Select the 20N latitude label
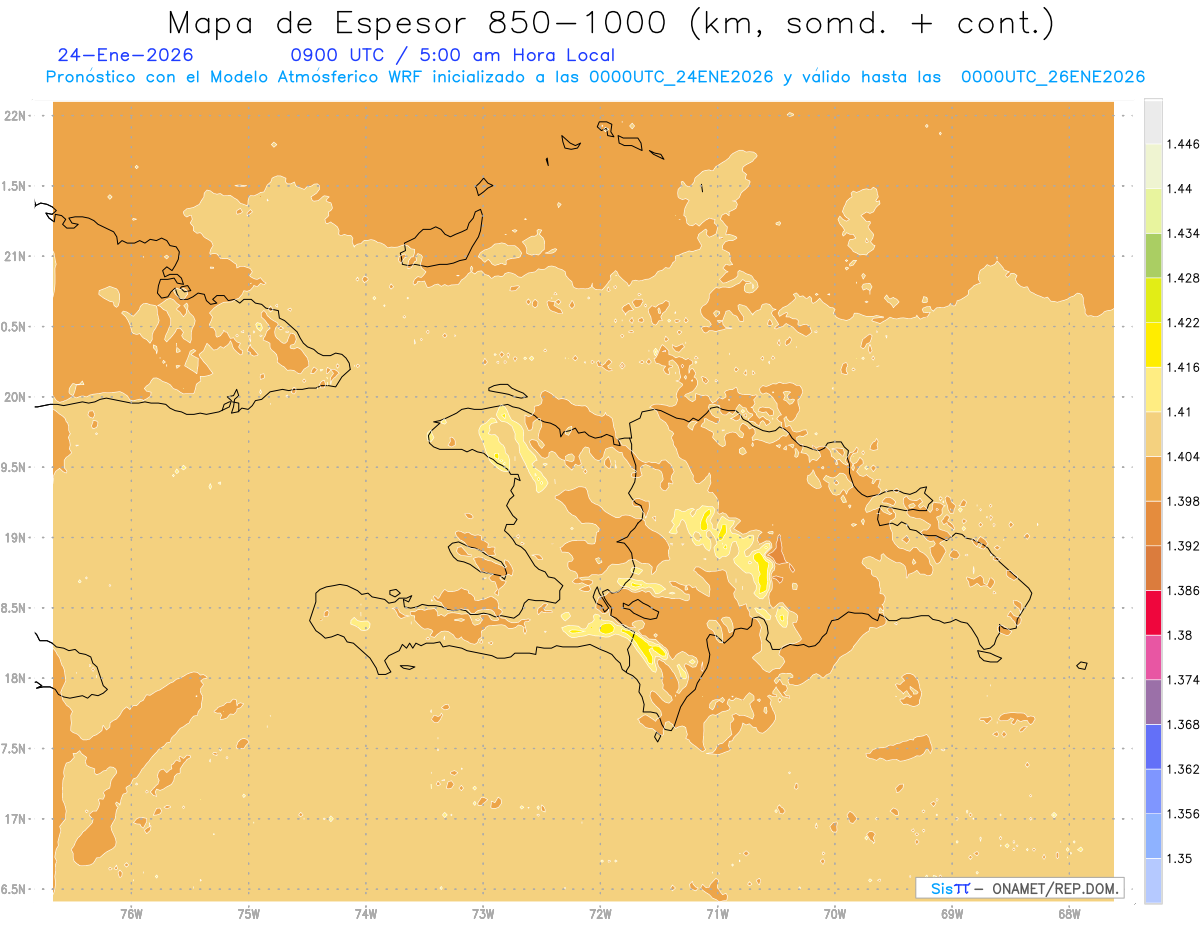Viewport: 1200px width, 927px height. pyautogui.click(x=15, y=398)
